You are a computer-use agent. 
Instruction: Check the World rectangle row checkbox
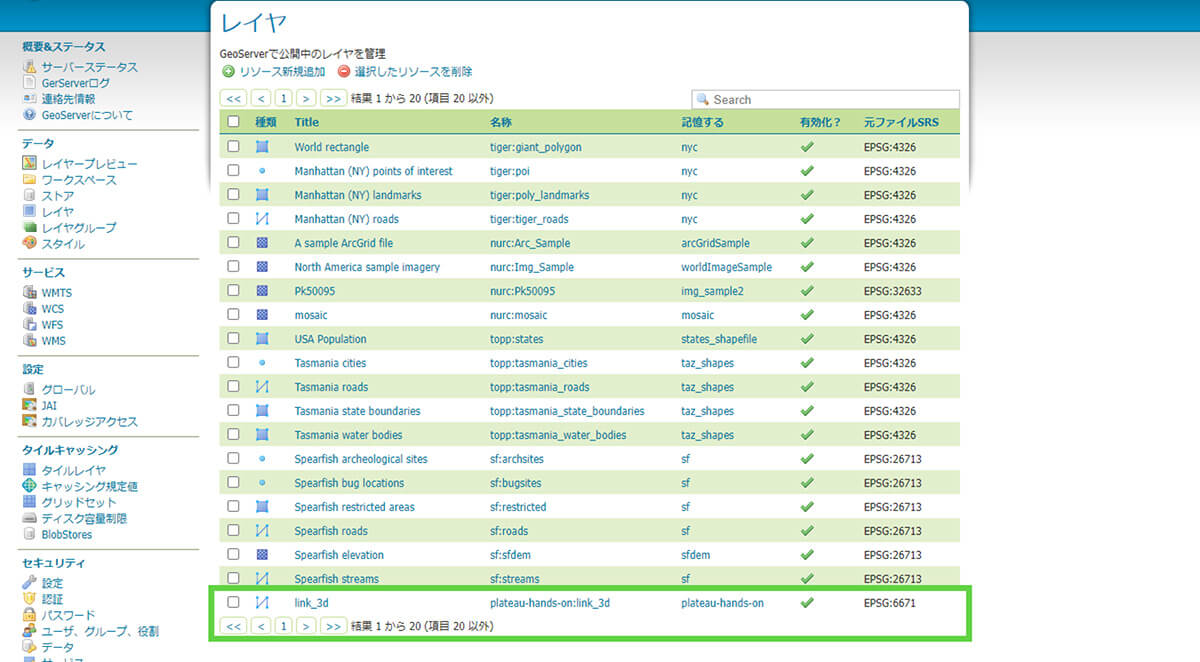(234, 146)
